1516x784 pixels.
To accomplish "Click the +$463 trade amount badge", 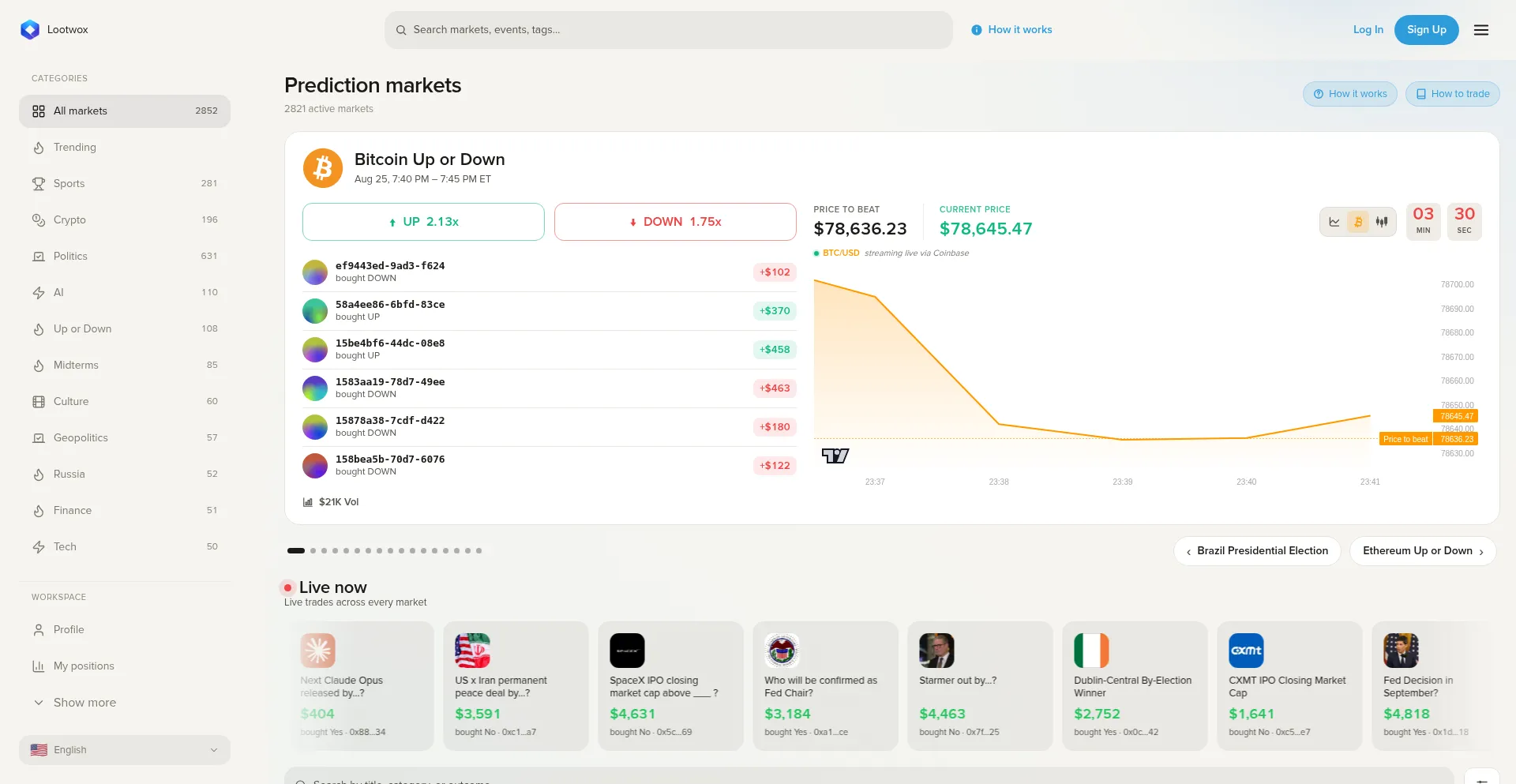I will [x=775, y=388].
